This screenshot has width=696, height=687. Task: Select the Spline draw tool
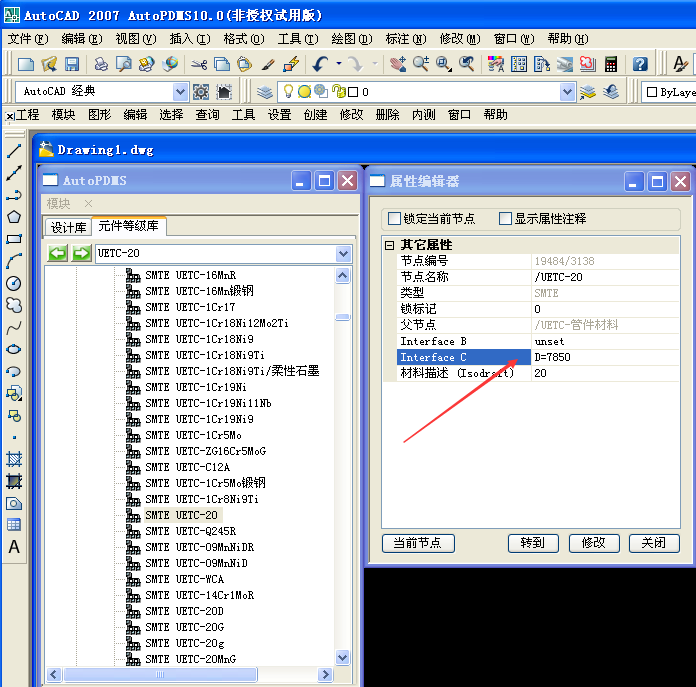point(14,328)
